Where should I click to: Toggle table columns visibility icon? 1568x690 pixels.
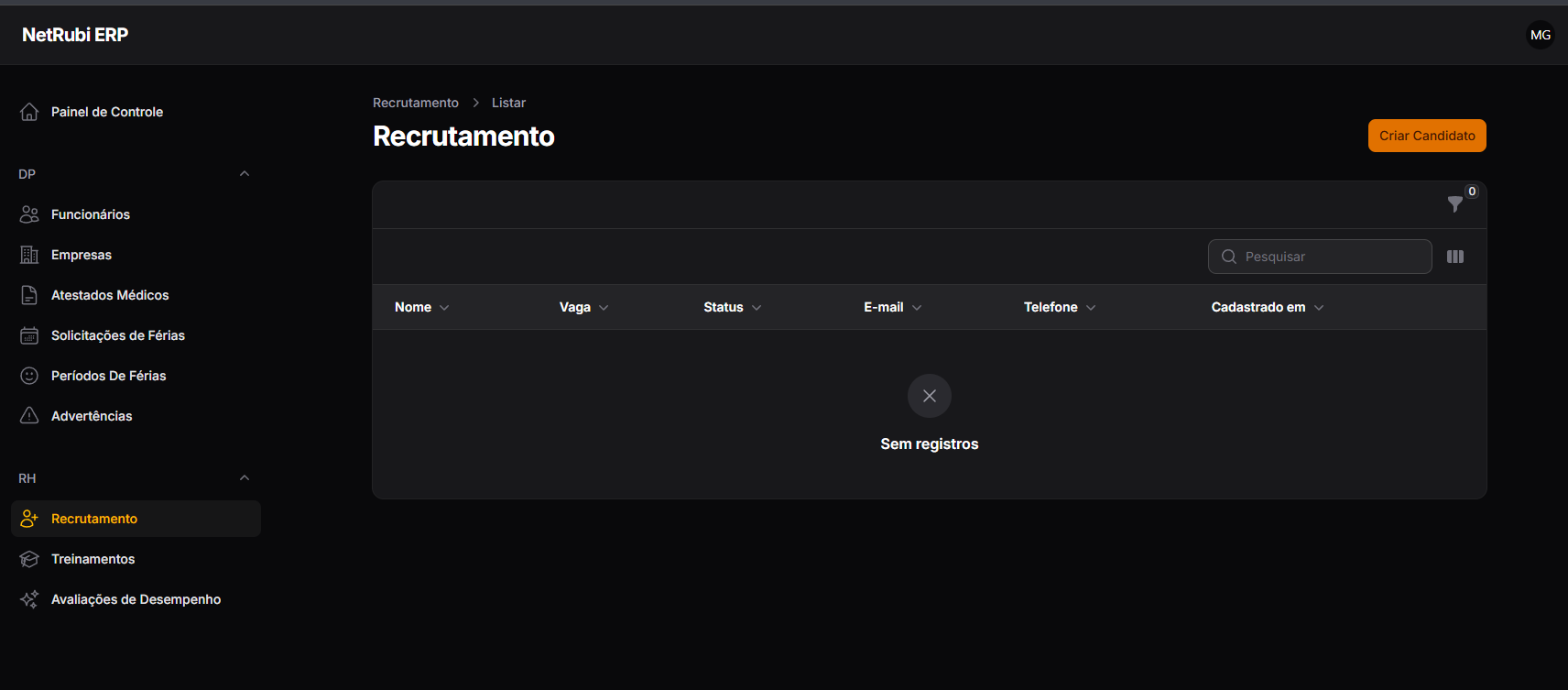tap(1455, 257)
